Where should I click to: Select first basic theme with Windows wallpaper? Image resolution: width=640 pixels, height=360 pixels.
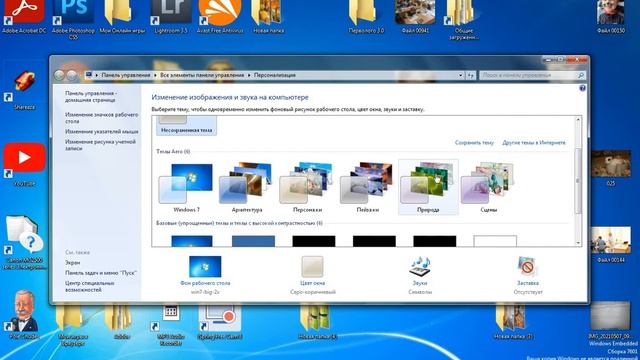tap(192, 241)
